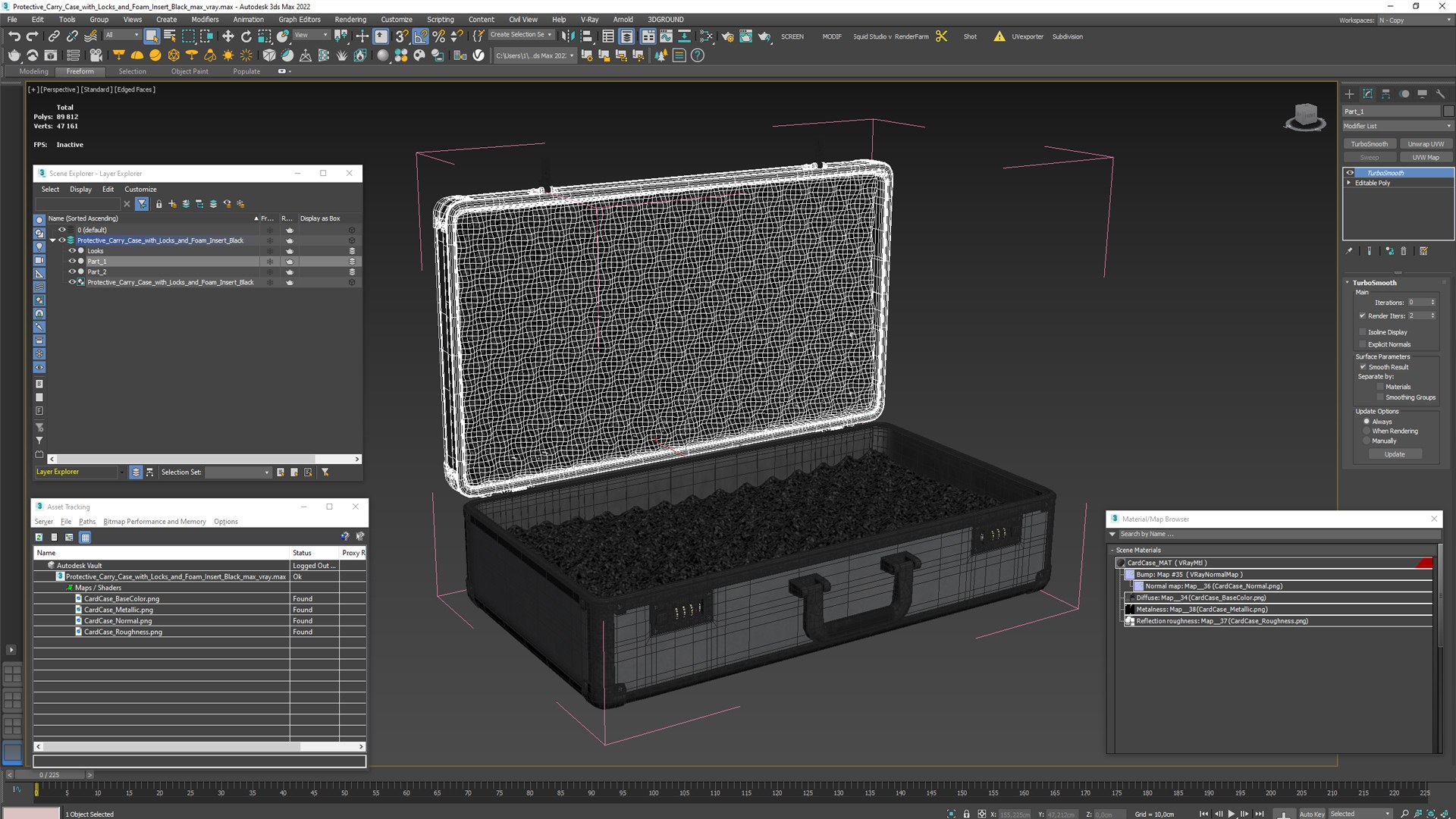Screen dimensions: 1456x819
Task: Click the UVW Map button
Action: (1426, 158)
